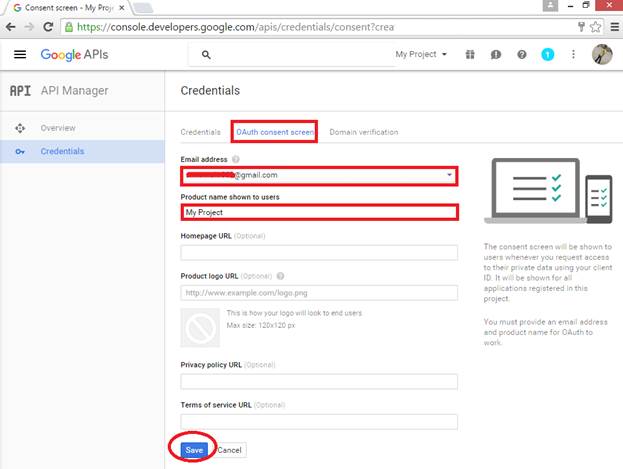Click the Save button
Screen dimensions: 623x469
[x=194, y=450]
